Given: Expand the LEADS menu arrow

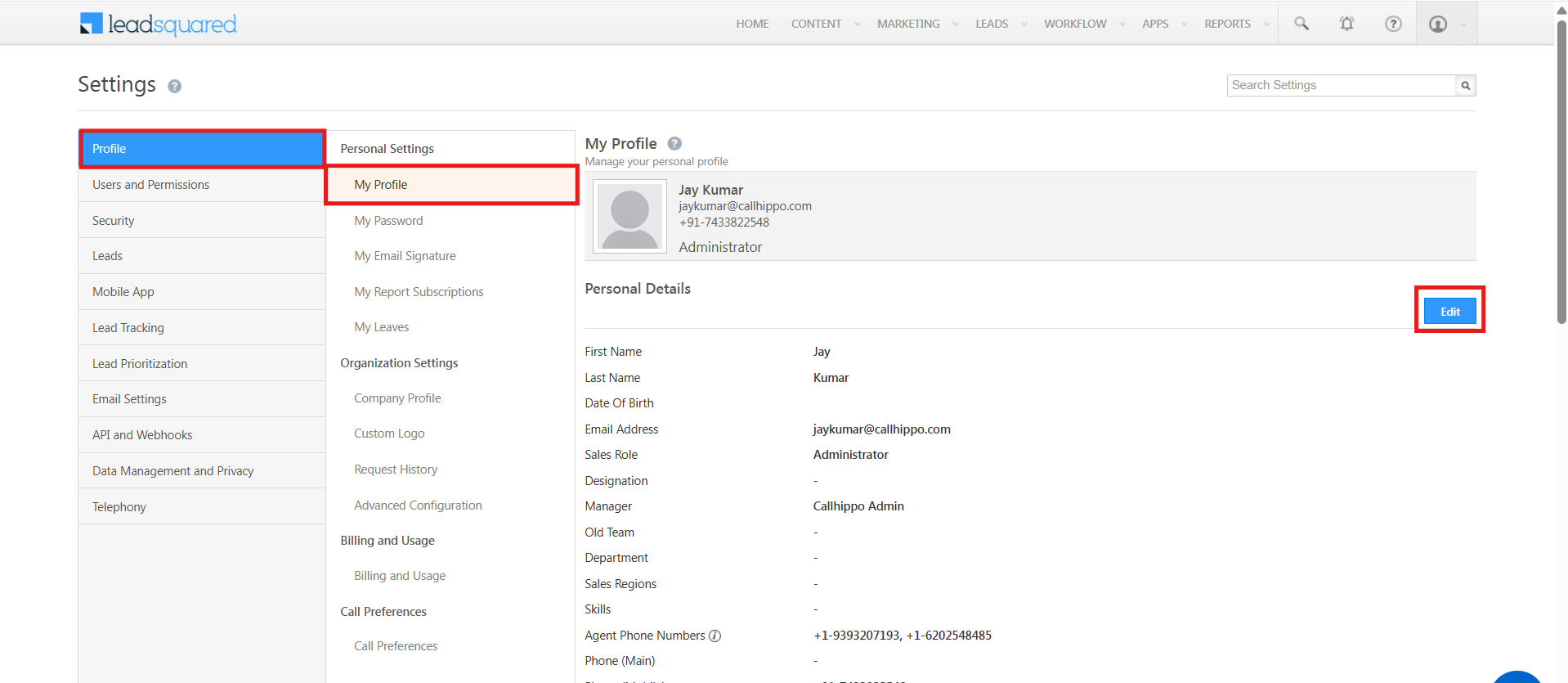Looking at the screenshot, I should click(x=1024, y=25).
